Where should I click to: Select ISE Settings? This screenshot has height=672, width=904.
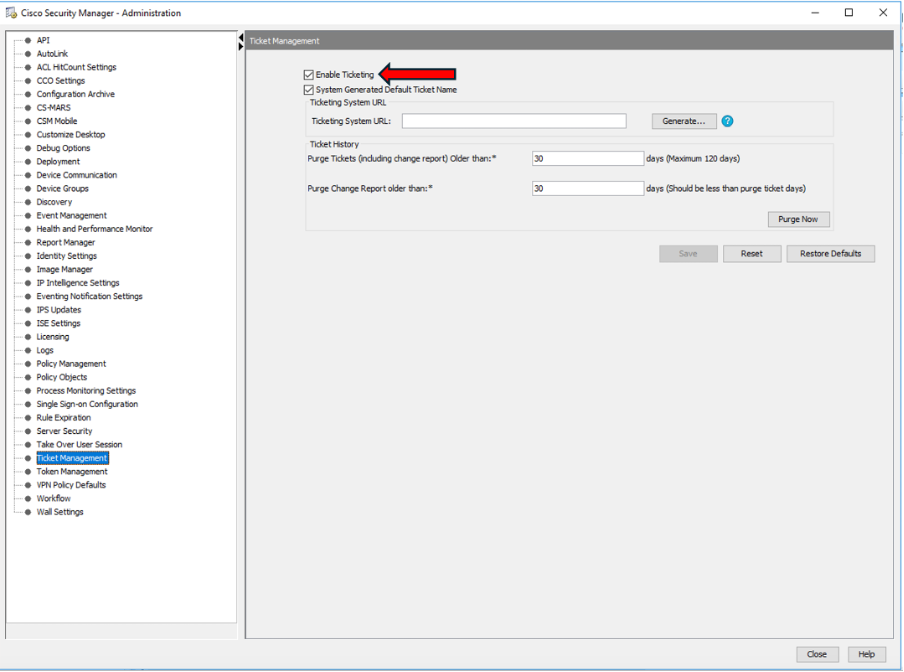(x=58, y=323)
